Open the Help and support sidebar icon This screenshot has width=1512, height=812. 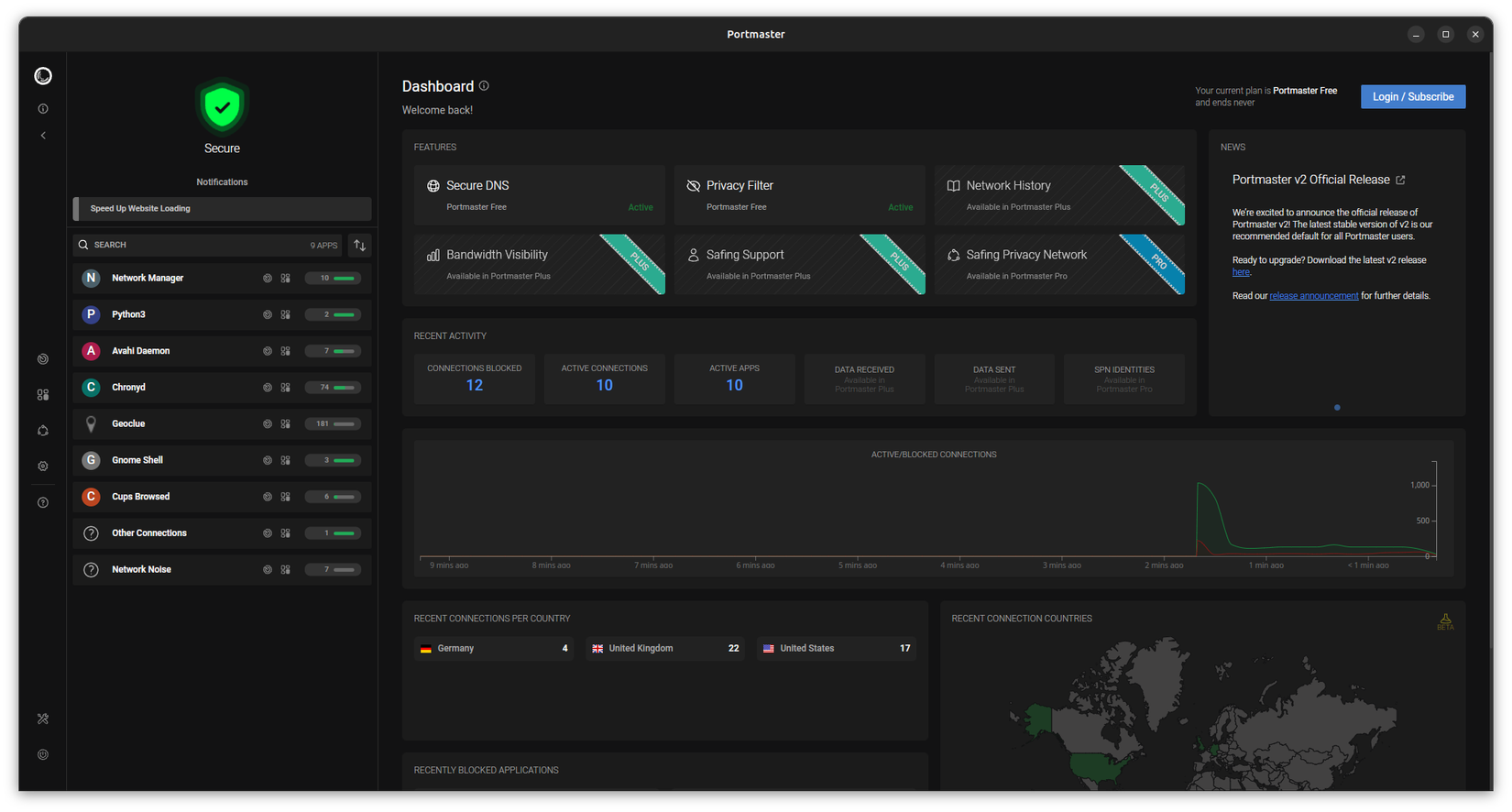coord(43,503)
